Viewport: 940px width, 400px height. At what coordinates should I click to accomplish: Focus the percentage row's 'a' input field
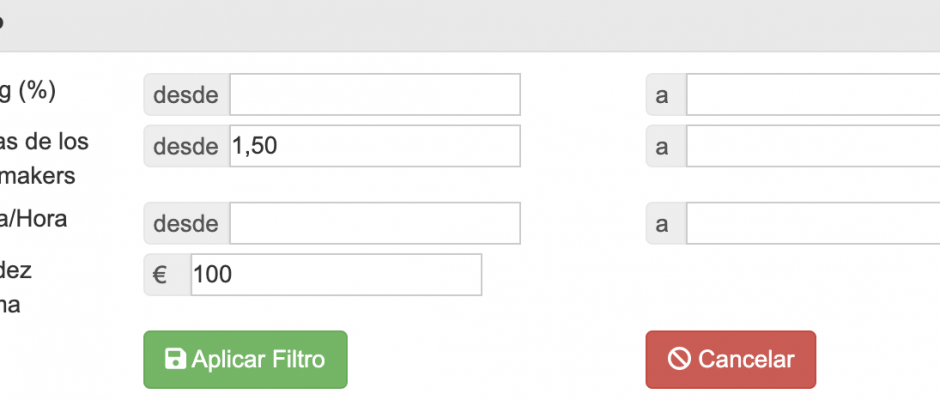click(x=813, y=95)
